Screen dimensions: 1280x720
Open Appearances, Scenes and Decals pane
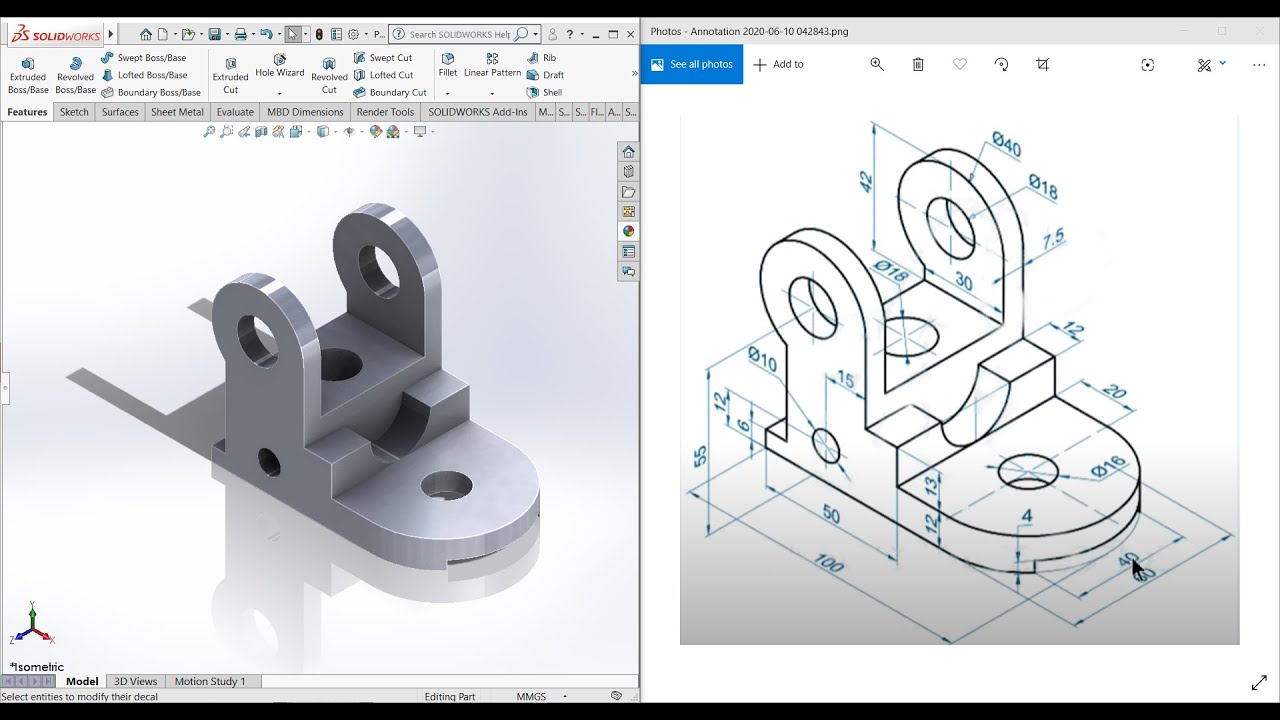[x=628, y=231]
